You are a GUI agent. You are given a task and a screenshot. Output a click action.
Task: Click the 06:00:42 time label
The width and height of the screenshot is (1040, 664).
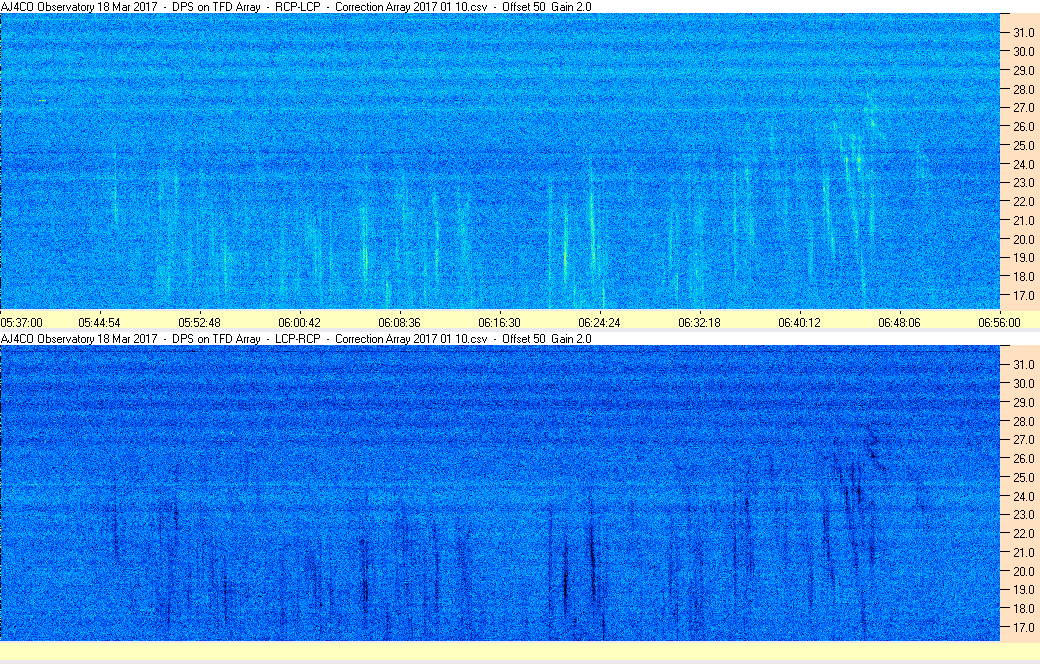[x=299, y=322]
